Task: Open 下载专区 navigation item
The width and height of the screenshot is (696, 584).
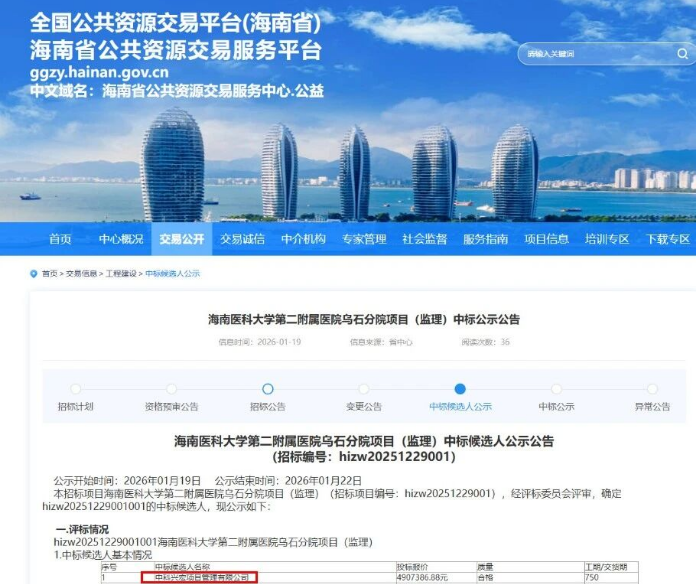Action: [668, 239]
